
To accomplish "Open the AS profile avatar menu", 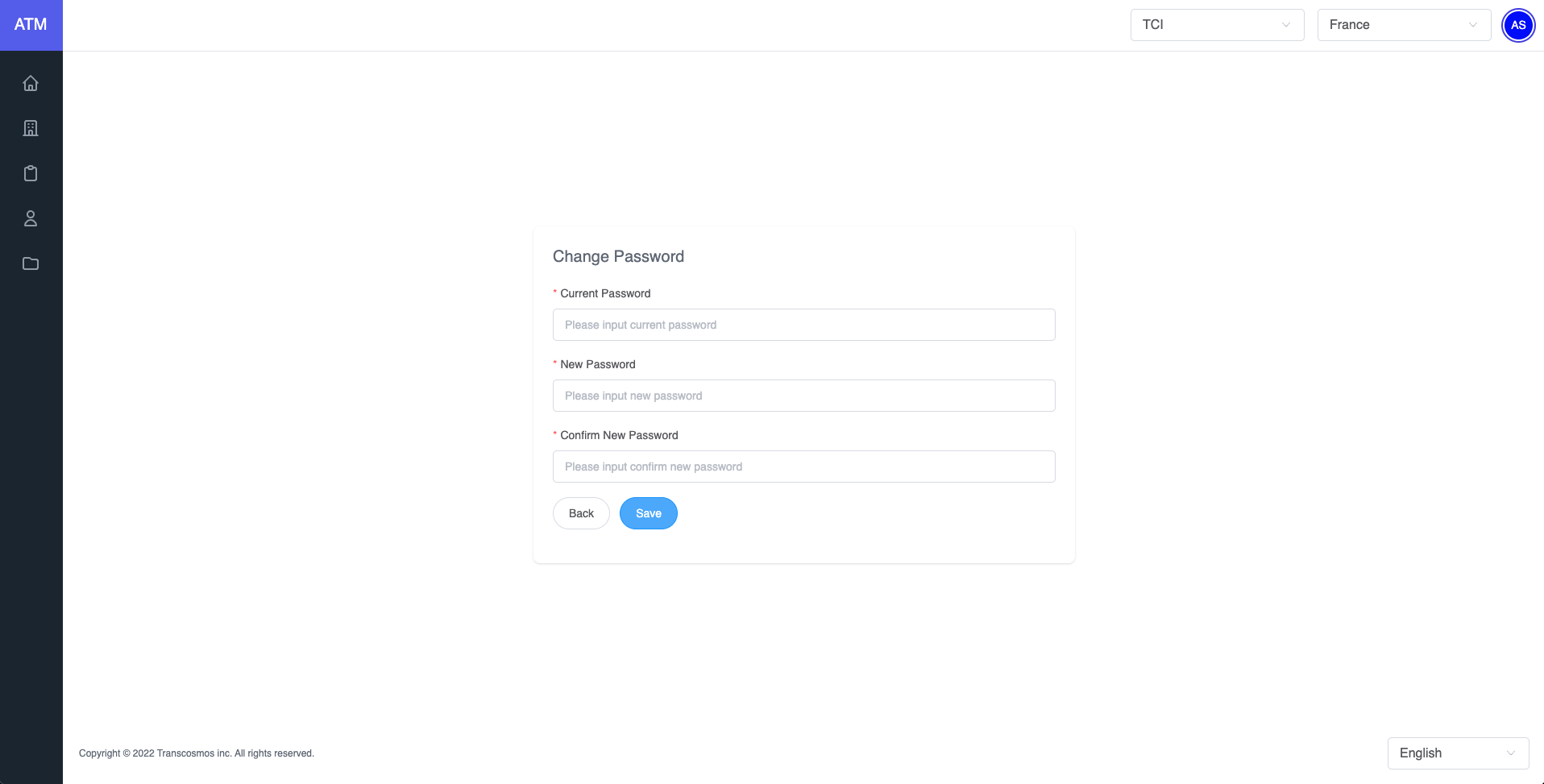I will coord(1518,25).
